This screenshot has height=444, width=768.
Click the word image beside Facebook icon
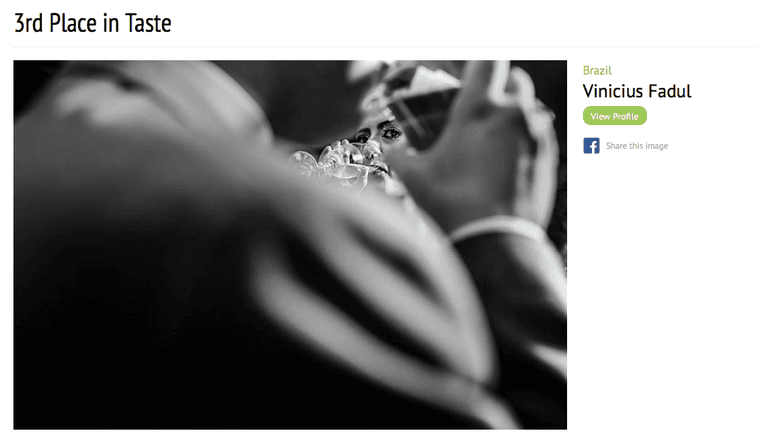tap(657, 146)
